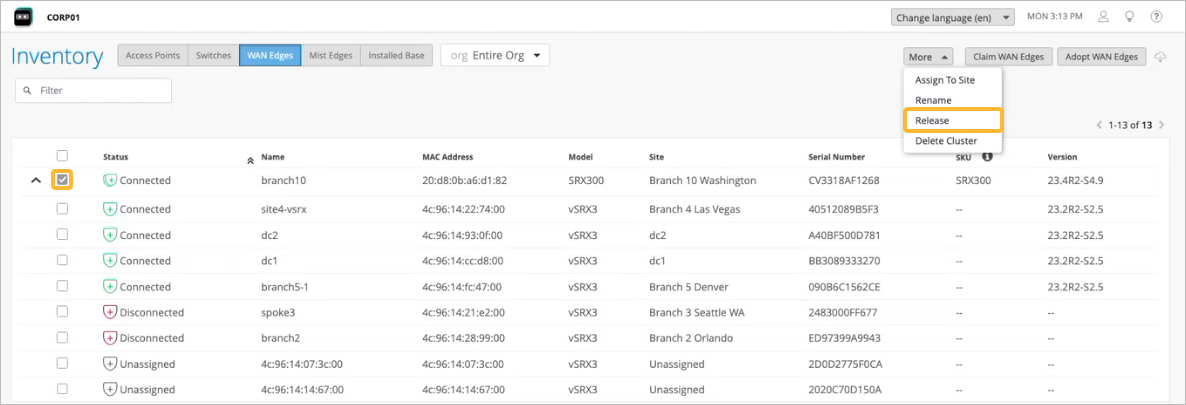This screenshot has height=405, width=1186.
Task: Check the dc1 row checkbox
Action: tap(63, 260)
